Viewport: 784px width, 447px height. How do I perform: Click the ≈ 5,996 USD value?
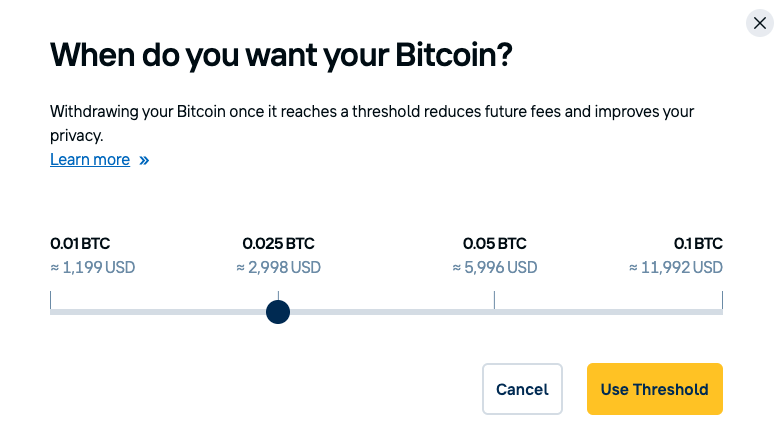point(494,267)
